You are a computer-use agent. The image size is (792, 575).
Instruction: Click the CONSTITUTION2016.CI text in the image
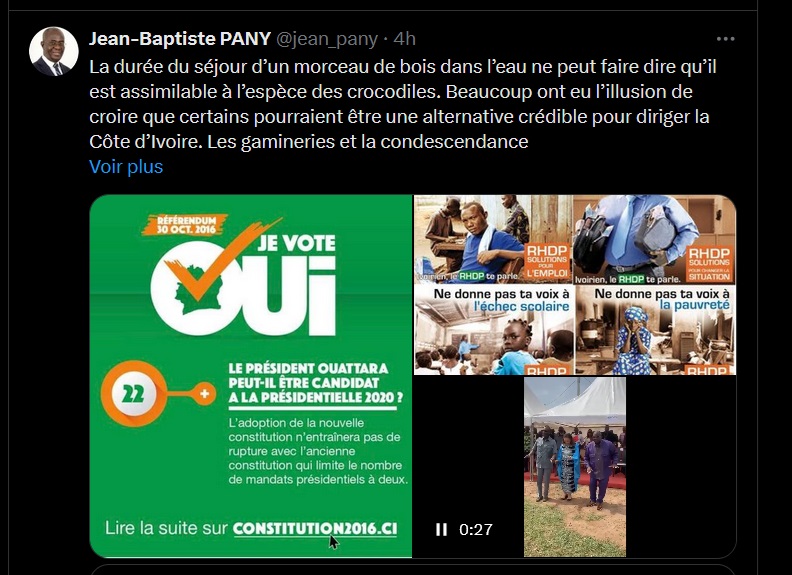pyautogui.click(x=315, y=529)
